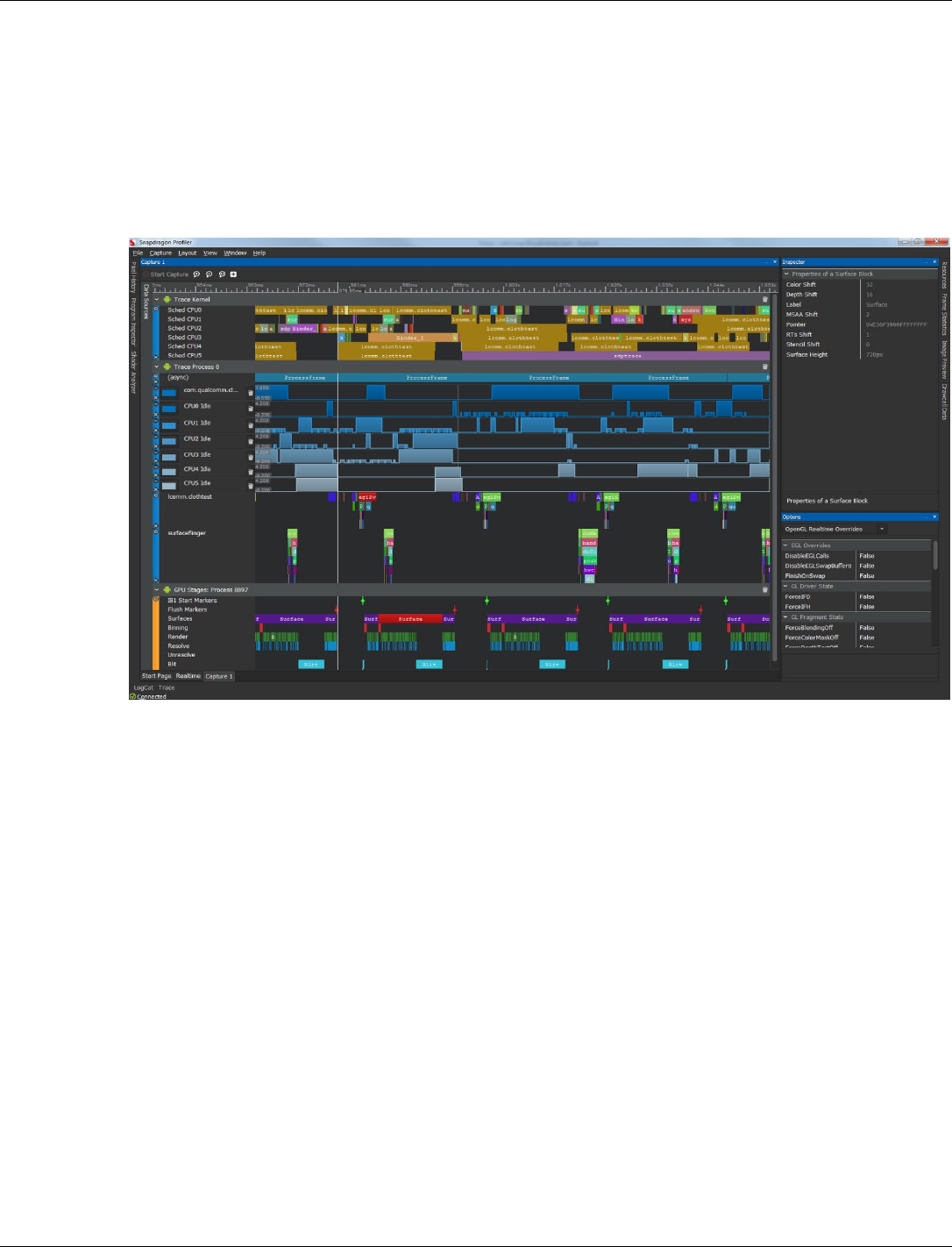
Task: Open the View menu
Action: point(210,253)
